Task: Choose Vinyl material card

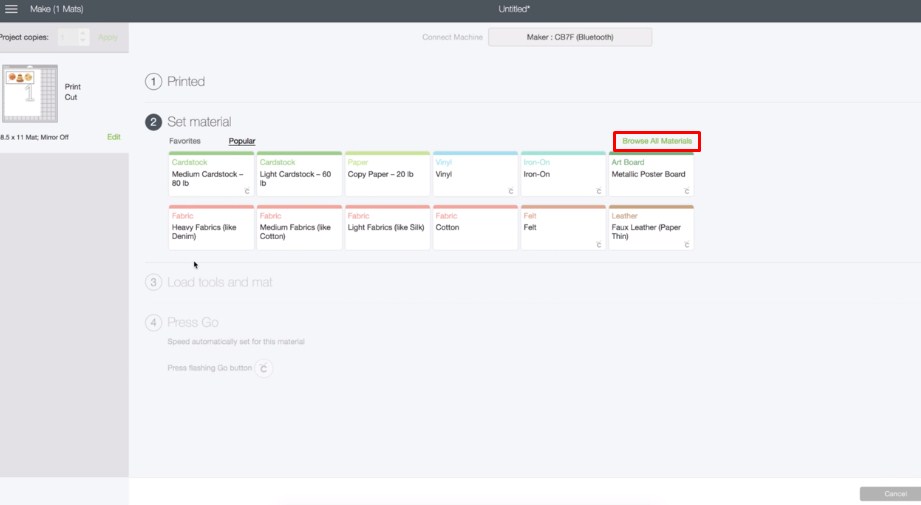Action: click(x=475, y=174)
